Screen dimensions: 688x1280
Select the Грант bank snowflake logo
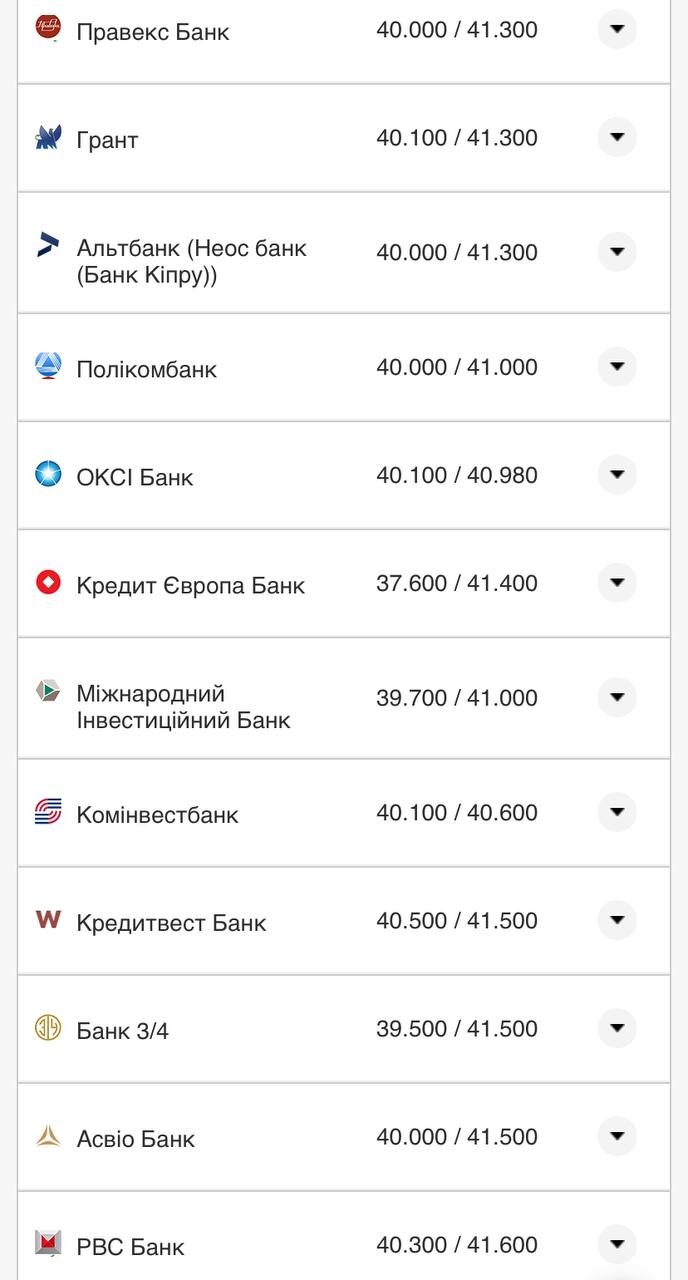pos(45,137)
